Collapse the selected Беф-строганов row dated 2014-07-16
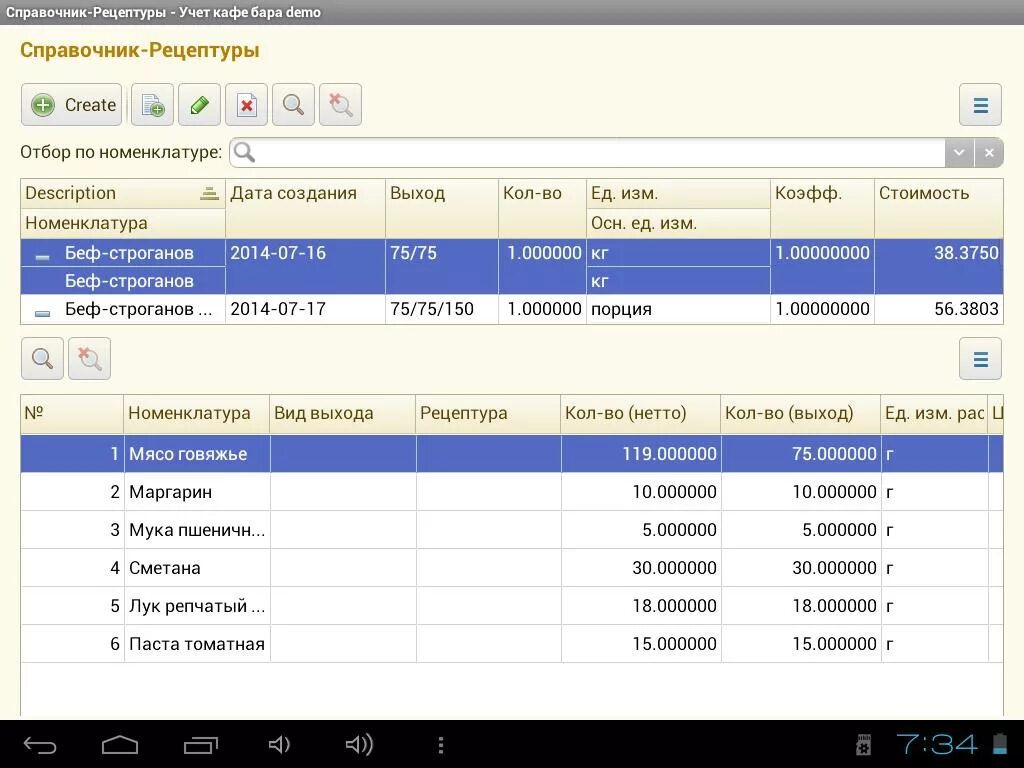 pos(42,257)
